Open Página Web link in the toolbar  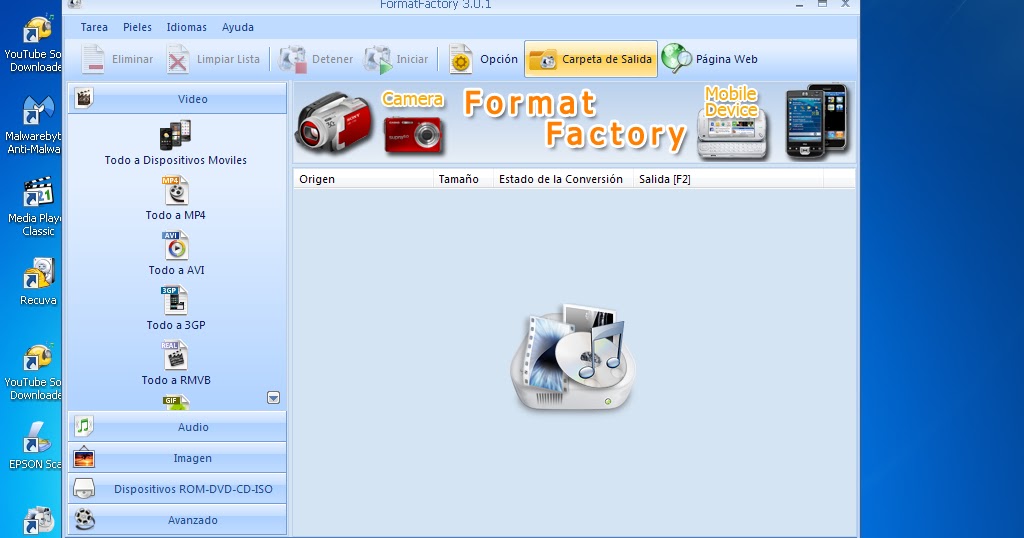click(x=709, y=59)
